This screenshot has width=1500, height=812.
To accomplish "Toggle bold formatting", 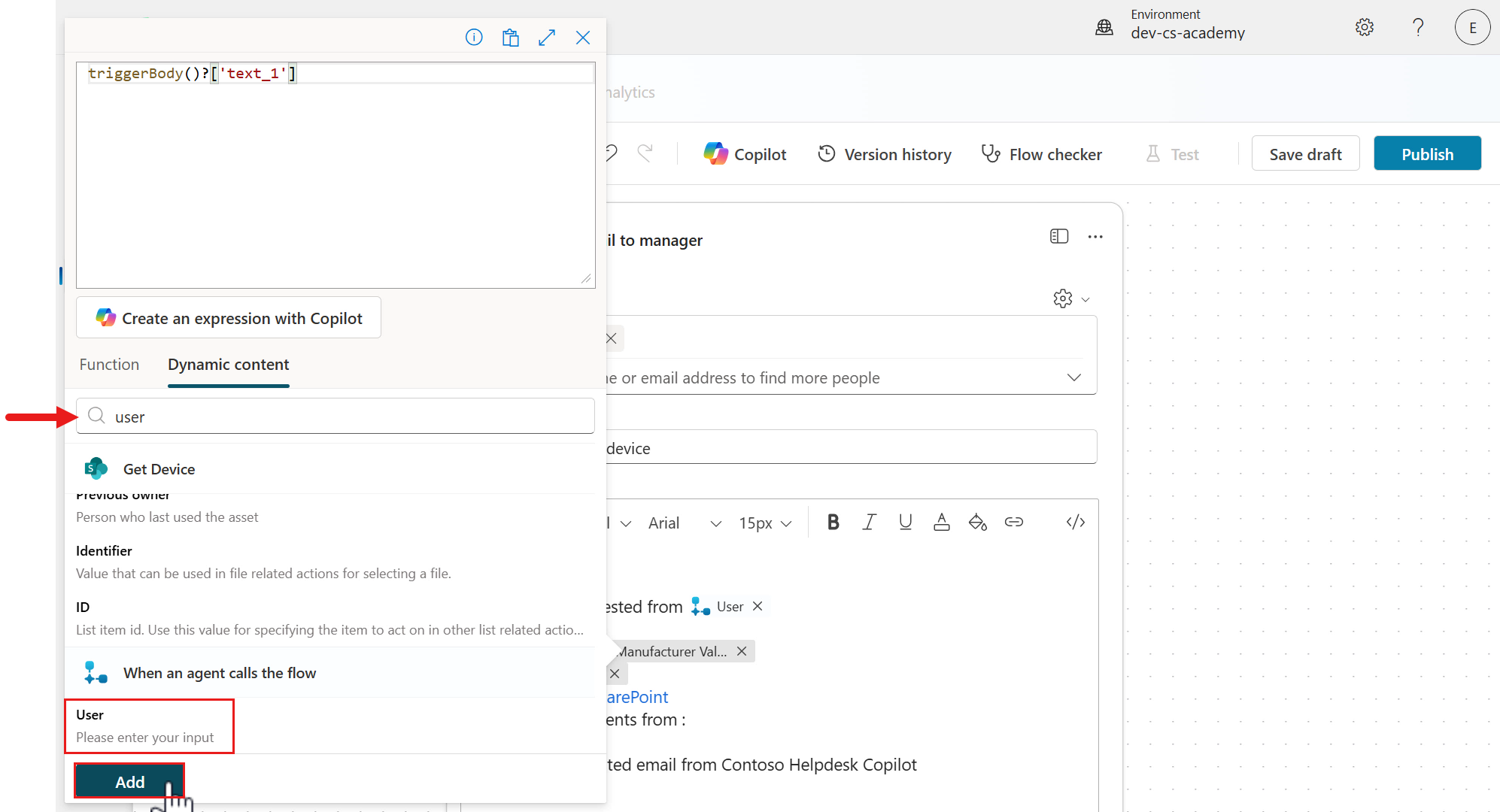I will [x=833, y=522].
